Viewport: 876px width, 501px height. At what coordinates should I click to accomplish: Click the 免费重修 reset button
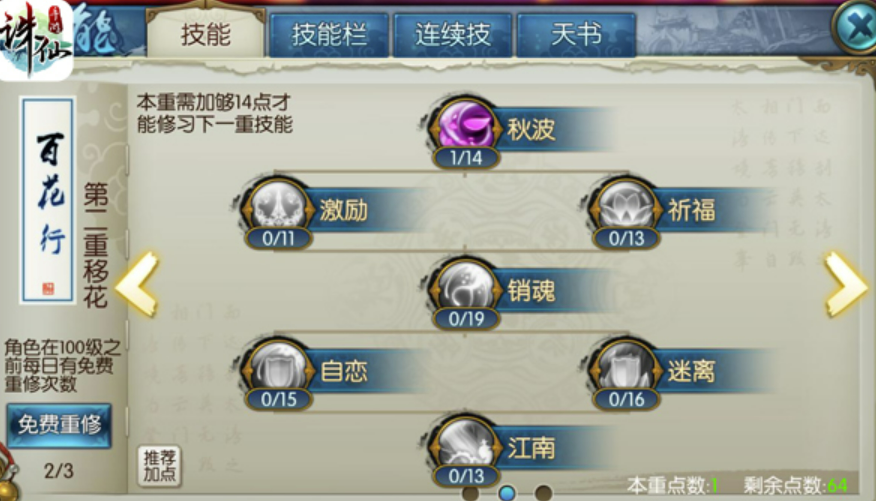[59, 425]
